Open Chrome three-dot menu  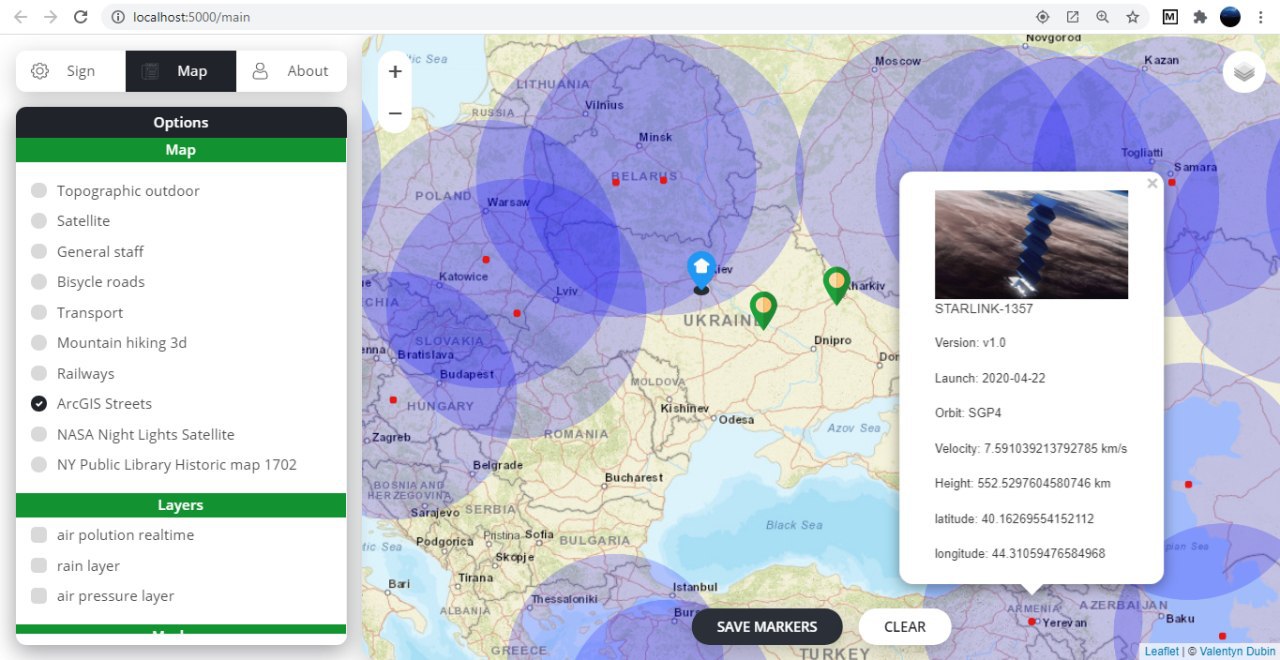1261,17
